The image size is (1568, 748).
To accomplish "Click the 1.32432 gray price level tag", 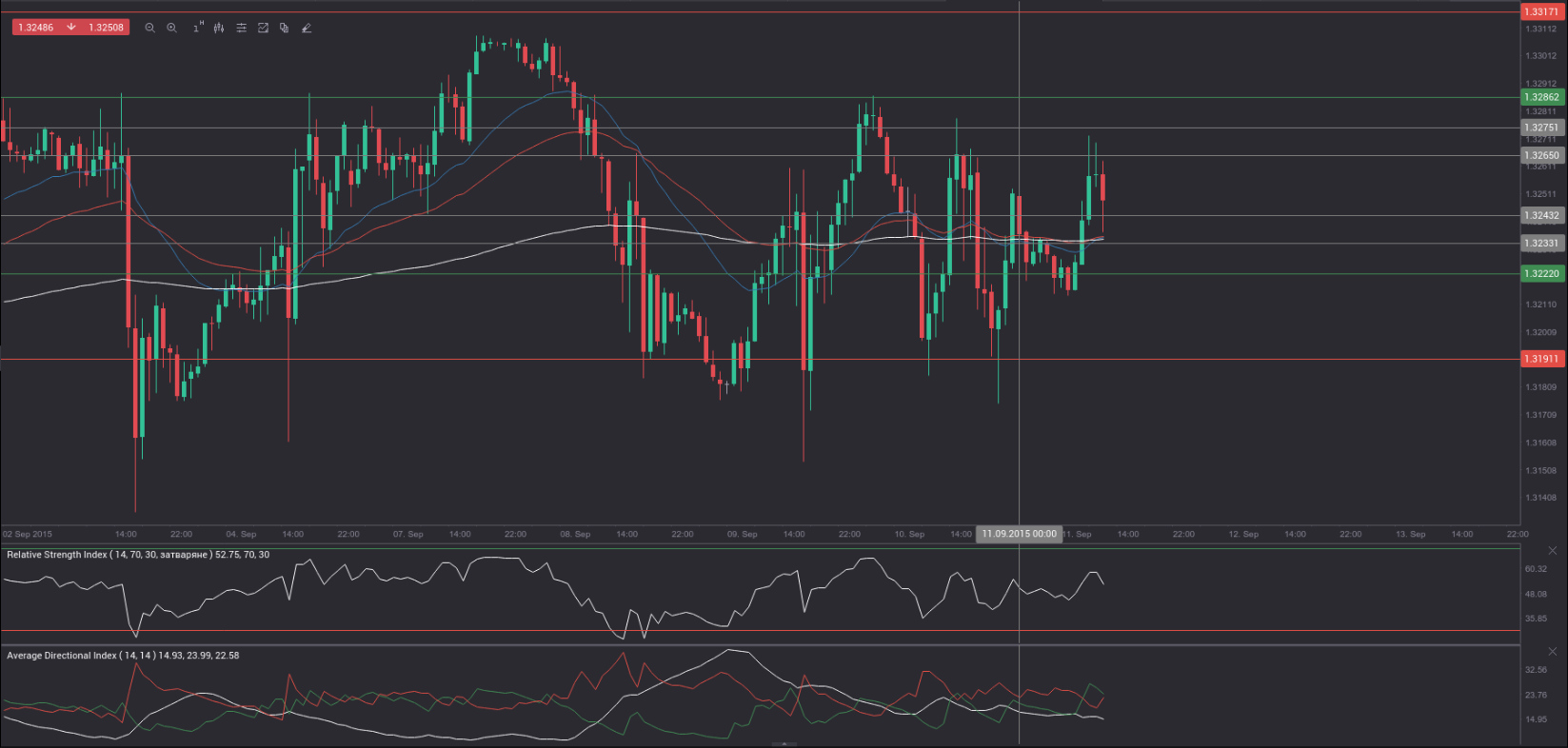I will coord(1540,215).
